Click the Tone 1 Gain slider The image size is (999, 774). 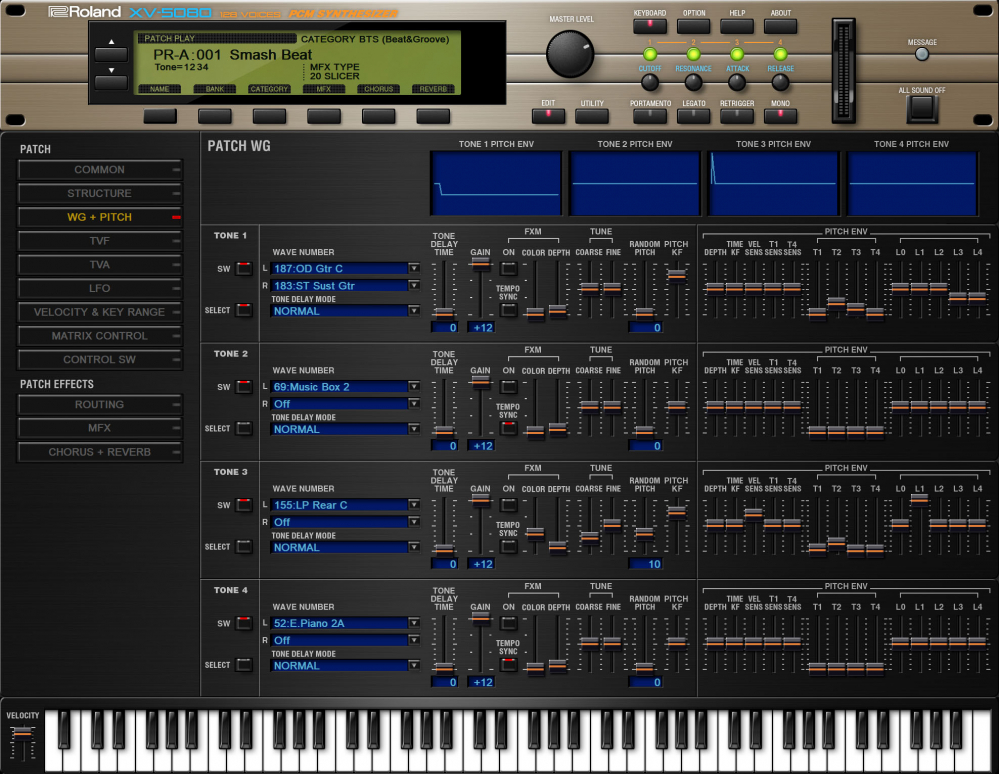pos(481,263)
